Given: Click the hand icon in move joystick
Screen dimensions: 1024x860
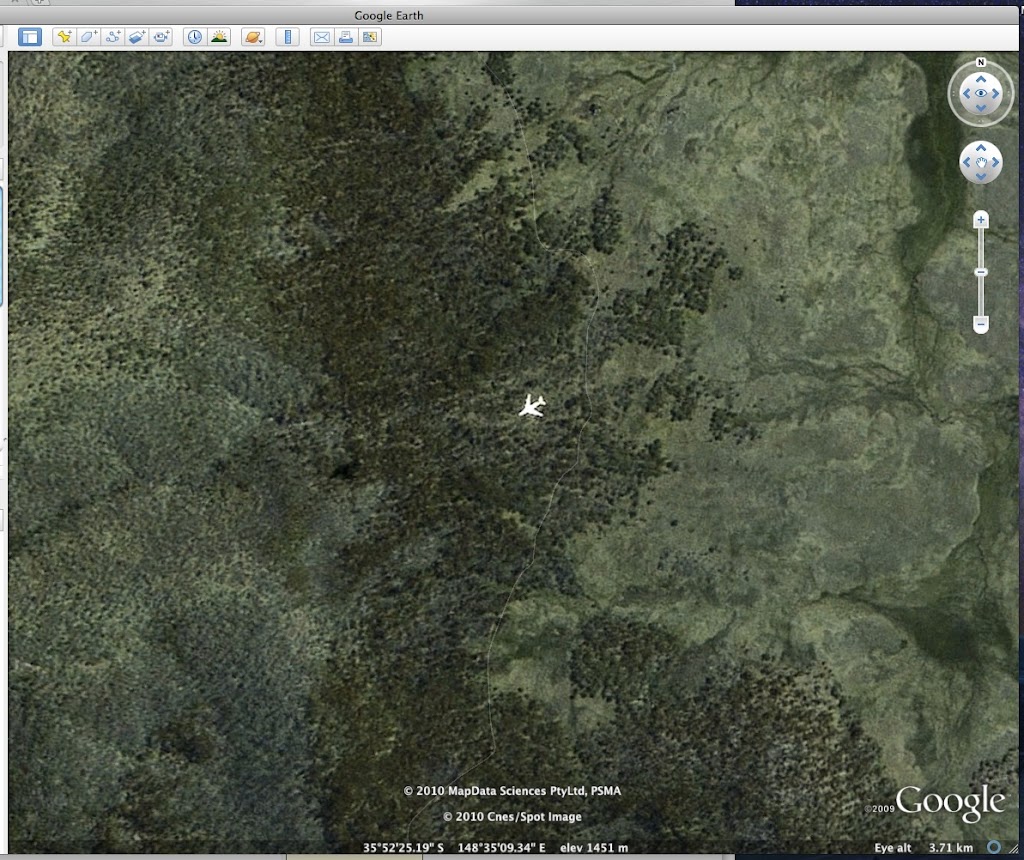Looking at the screenshot, I should click(980, 163).
